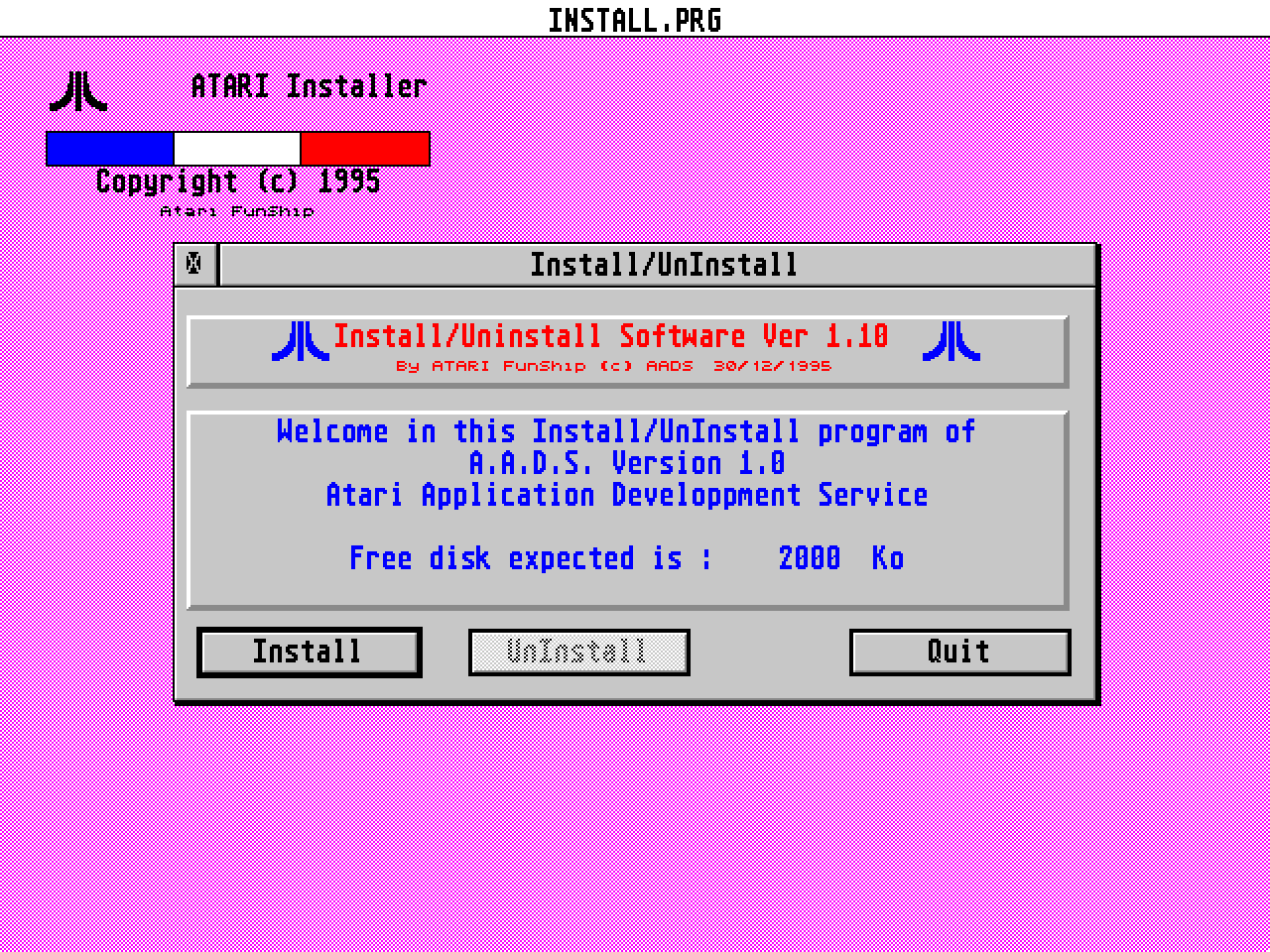Screen dimensions: 1270x952
Task: Click the Install button
Action: tap(310, 653)
